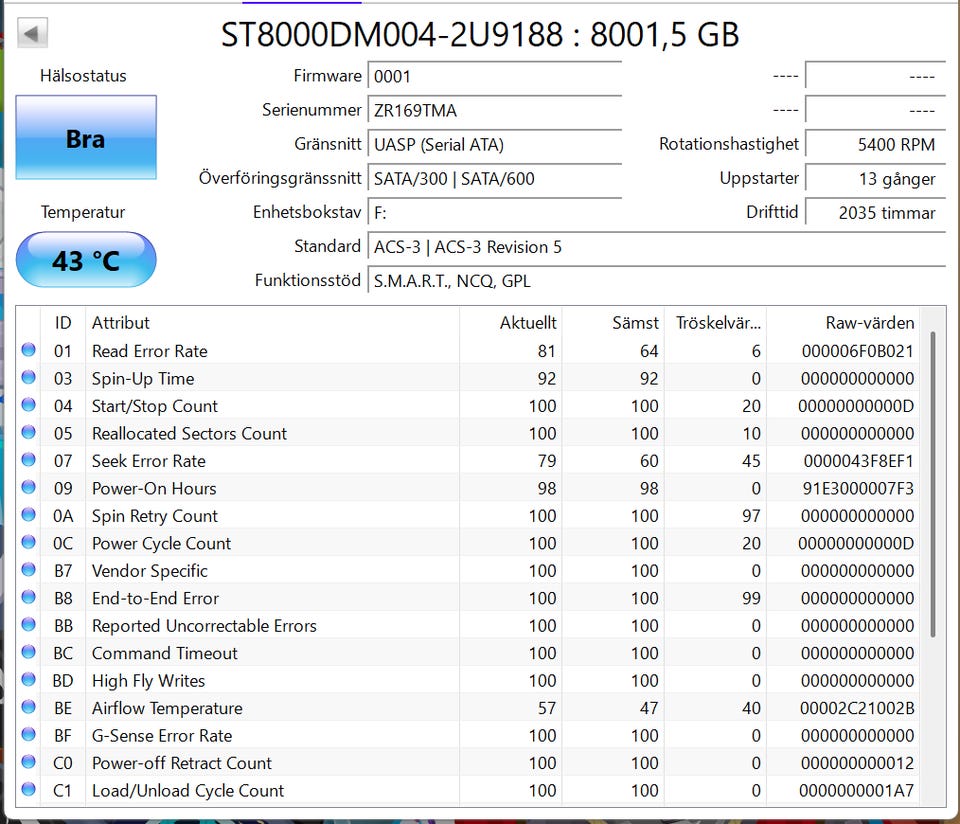The height and width of the screenshot is (824, 960).
Task: Click the Attribut column header
Action: click(x=121, y=323)
